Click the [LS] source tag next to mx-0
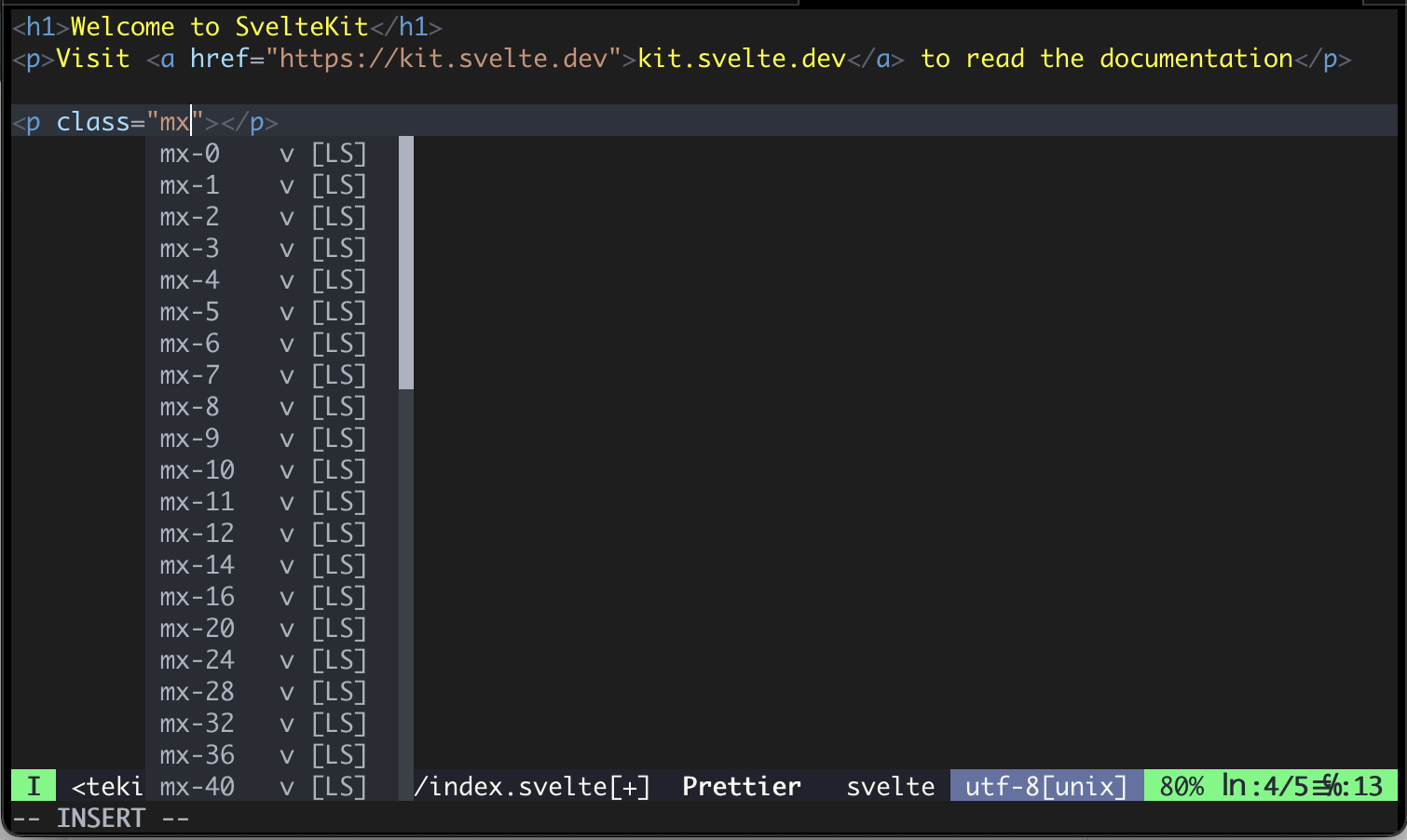Image resolution: width=1407 pixels, height=840 pixels. (339, 153)
